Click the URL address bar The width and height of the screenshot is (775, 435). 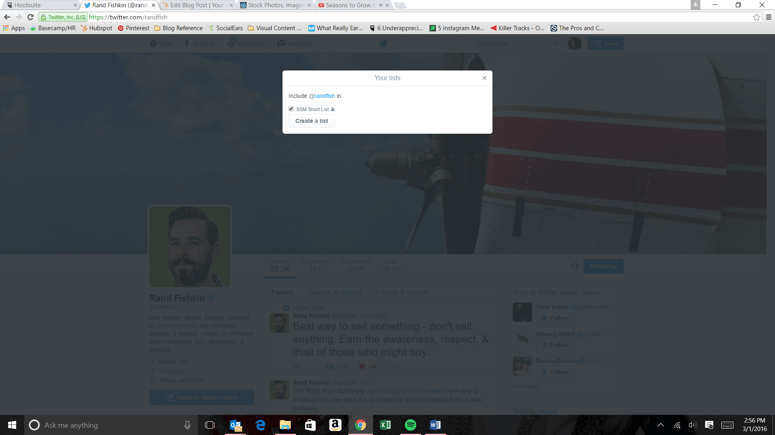[x=393, y=17]
